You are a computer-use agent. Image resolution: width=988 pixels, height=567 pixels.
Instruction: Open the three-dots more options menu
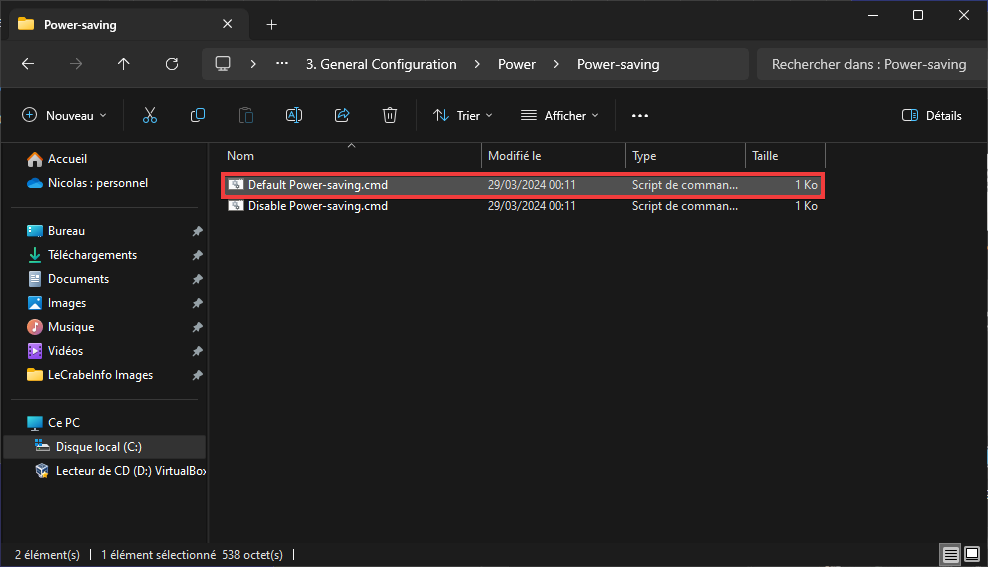(640, 115)
